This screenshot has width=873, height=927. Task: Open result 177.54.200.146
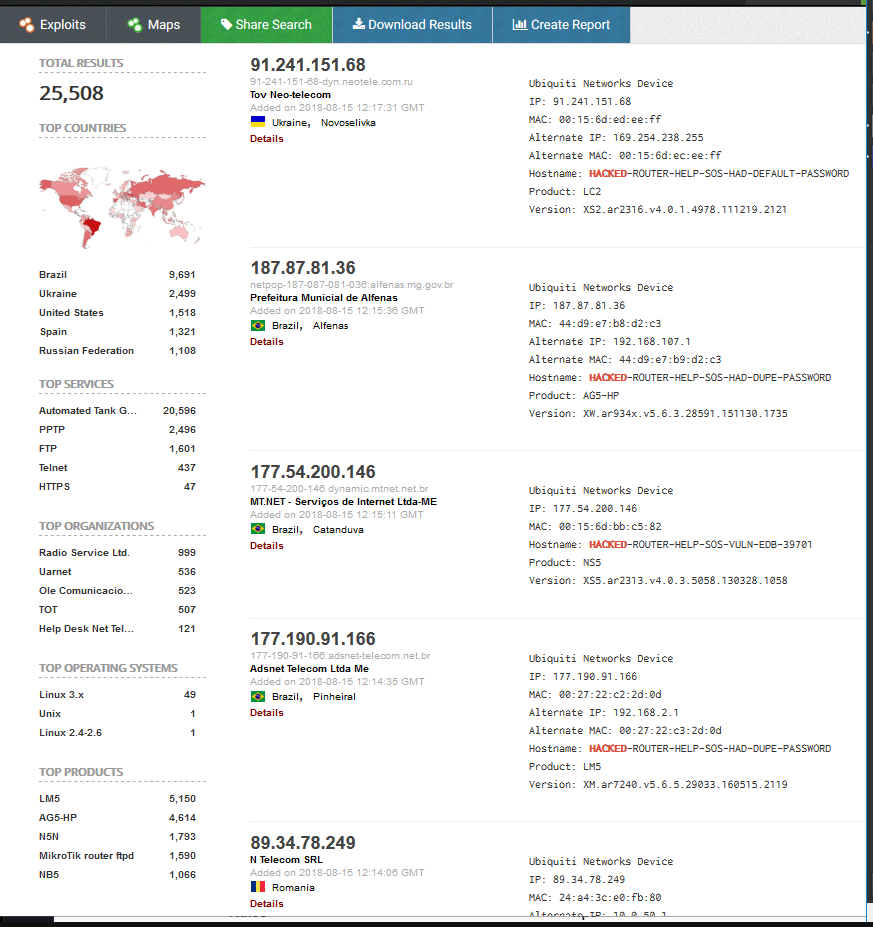point(313,472)
